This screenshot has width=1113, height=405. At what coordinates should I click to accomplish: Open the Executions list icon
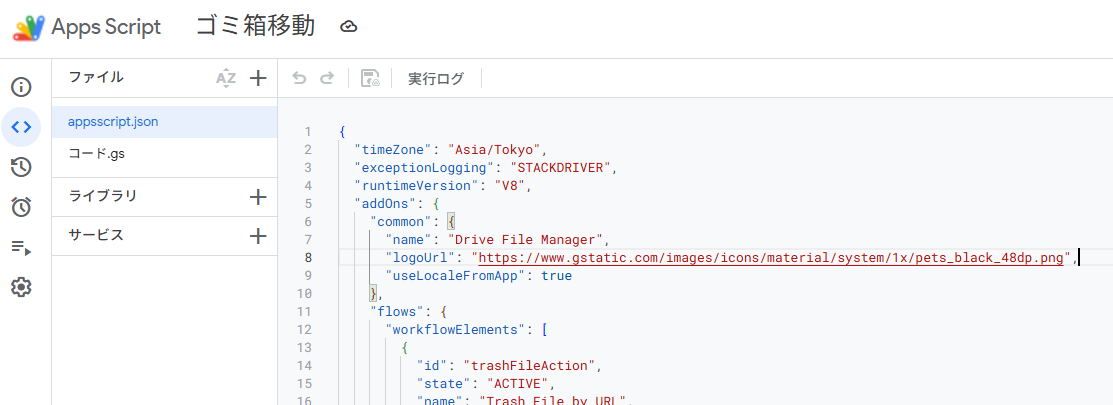(21, 247)
